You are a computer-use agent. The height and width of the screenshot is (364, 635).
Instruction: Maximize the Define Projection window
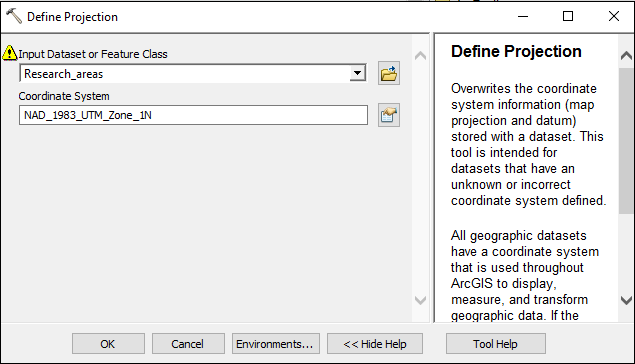pos(568,16)
